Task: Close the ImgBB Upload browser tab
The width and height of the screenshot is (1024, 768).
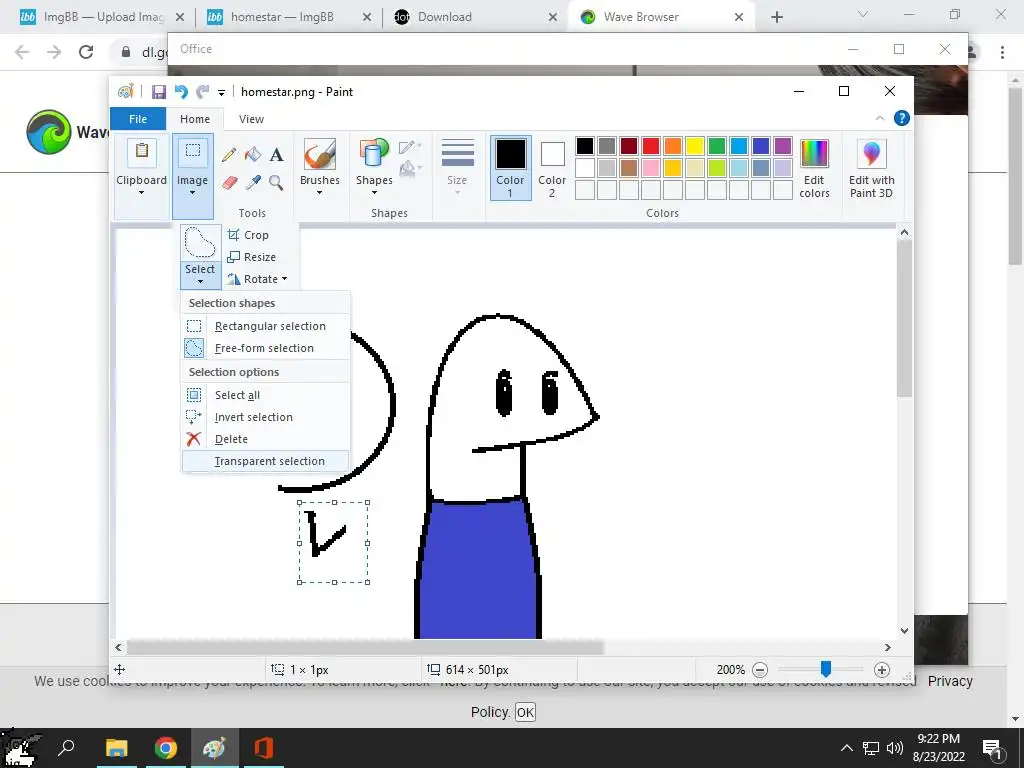Action: (180, 17)
